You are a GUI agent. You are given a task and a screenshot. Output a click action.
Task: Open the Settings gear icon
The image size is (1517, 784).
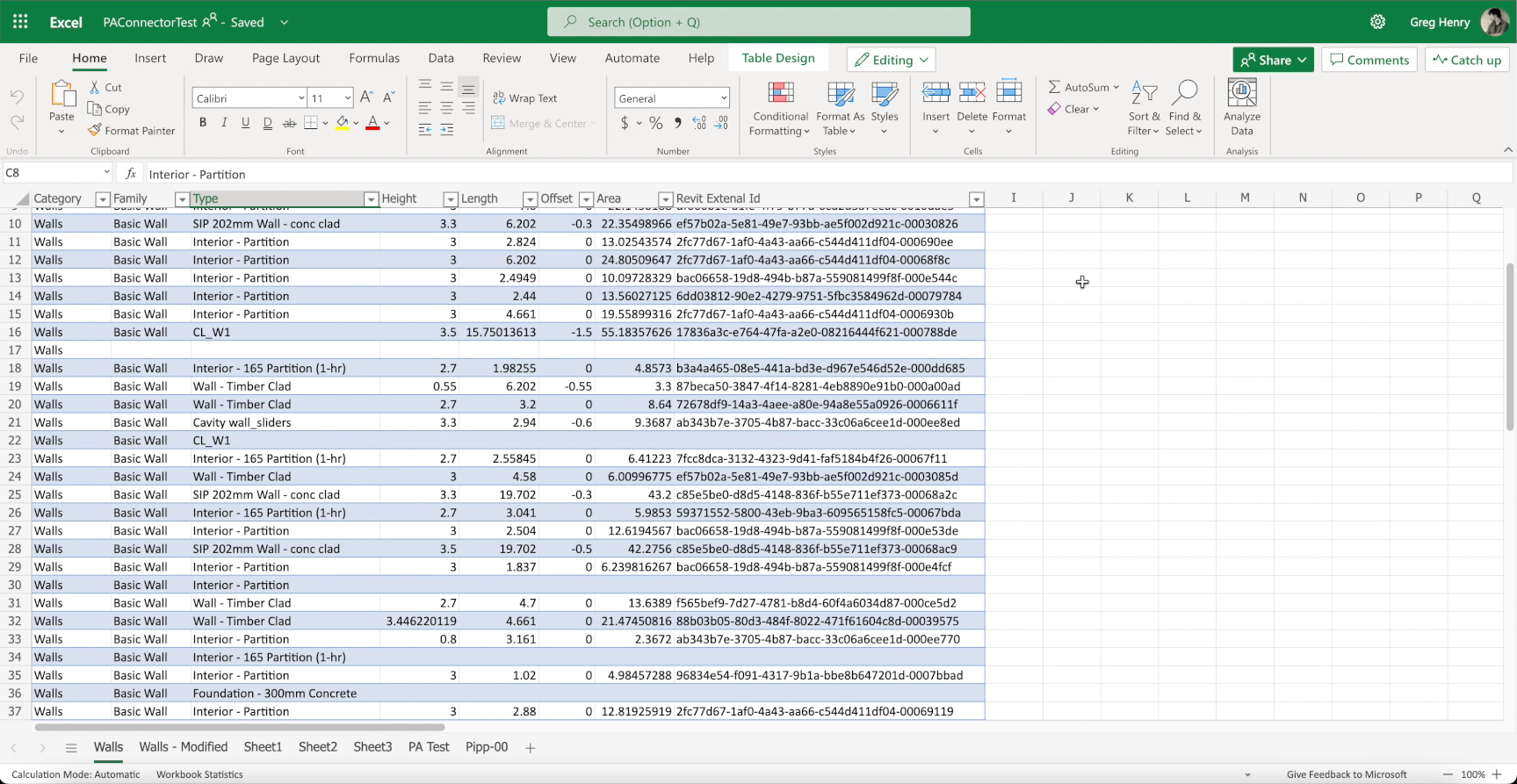pyautogui.click(x=1377, y=22)
